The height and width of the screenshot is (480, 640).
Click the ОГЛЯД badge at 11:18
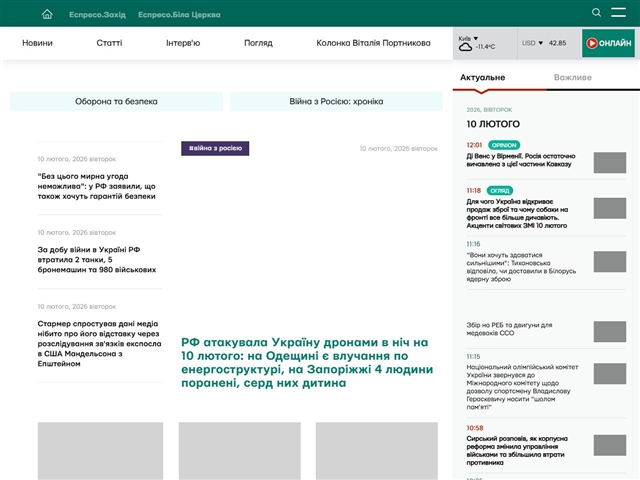tap(502, 190)
